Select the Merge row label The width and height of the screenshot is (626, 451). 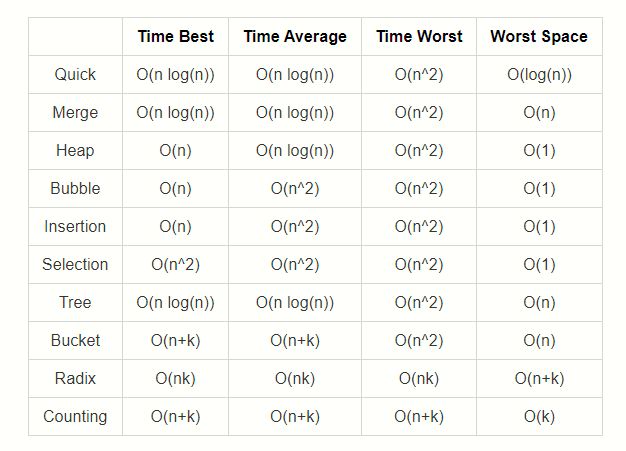[75, 113]
